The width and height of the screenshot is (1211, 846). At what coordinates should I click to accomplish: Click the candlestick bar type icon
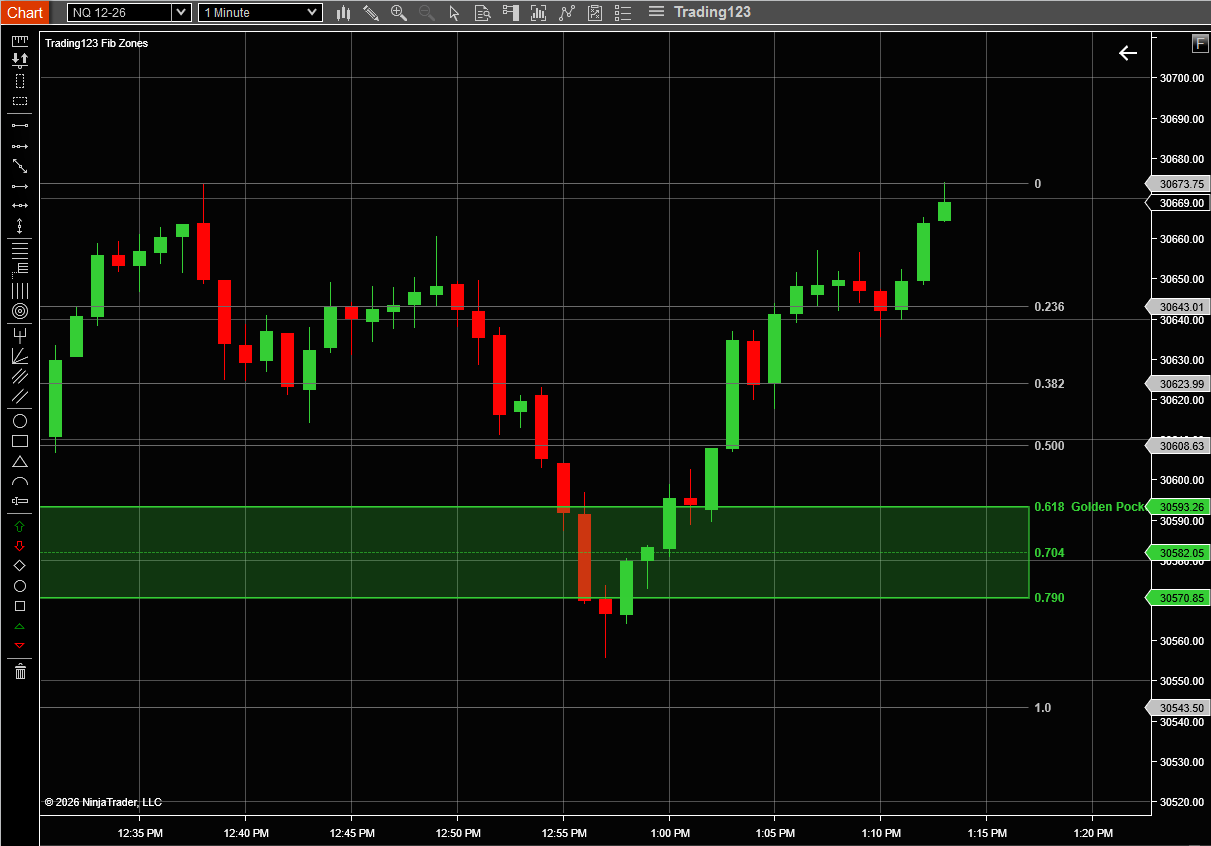343,12
